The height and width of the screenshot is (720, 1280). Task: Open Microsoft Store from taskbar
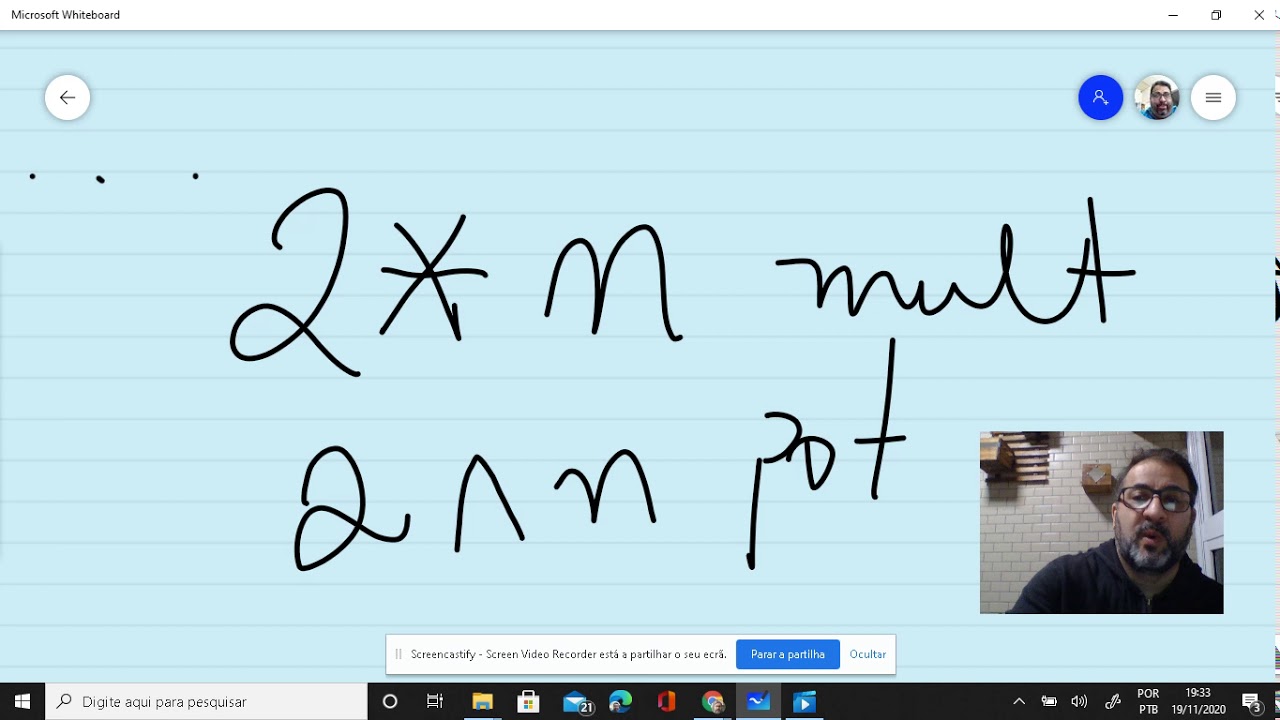point(528,701)
